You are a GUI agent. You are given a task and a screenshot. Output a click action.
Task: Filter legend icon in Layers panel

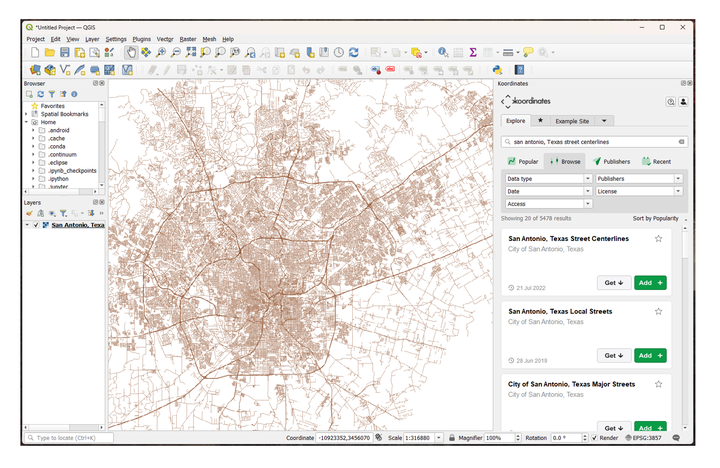(x=63, y=213)
